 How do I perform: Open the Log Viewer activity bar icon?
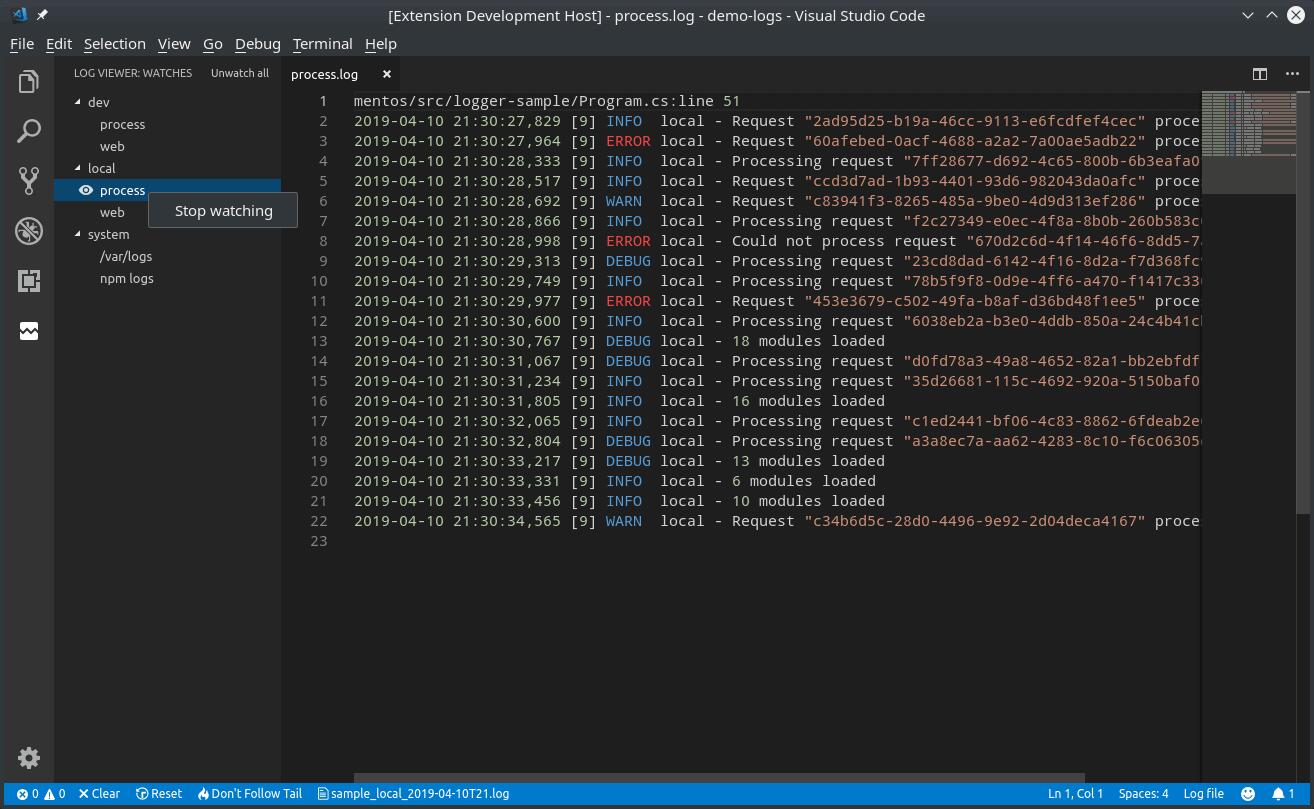pos(29,331)
